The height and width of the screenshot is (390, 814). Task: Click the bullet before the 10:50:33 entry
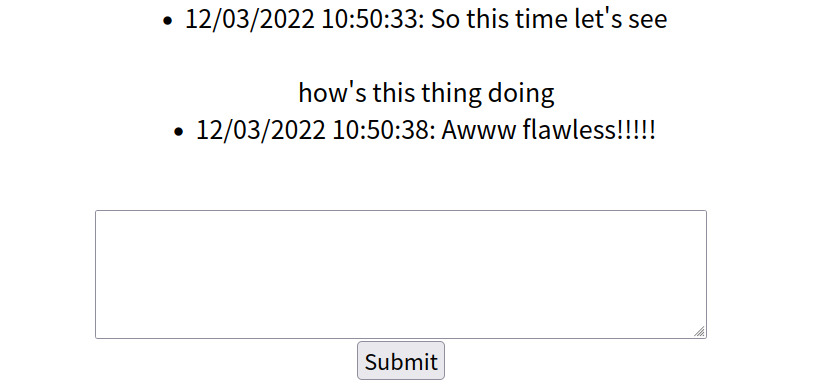[167, 21]
